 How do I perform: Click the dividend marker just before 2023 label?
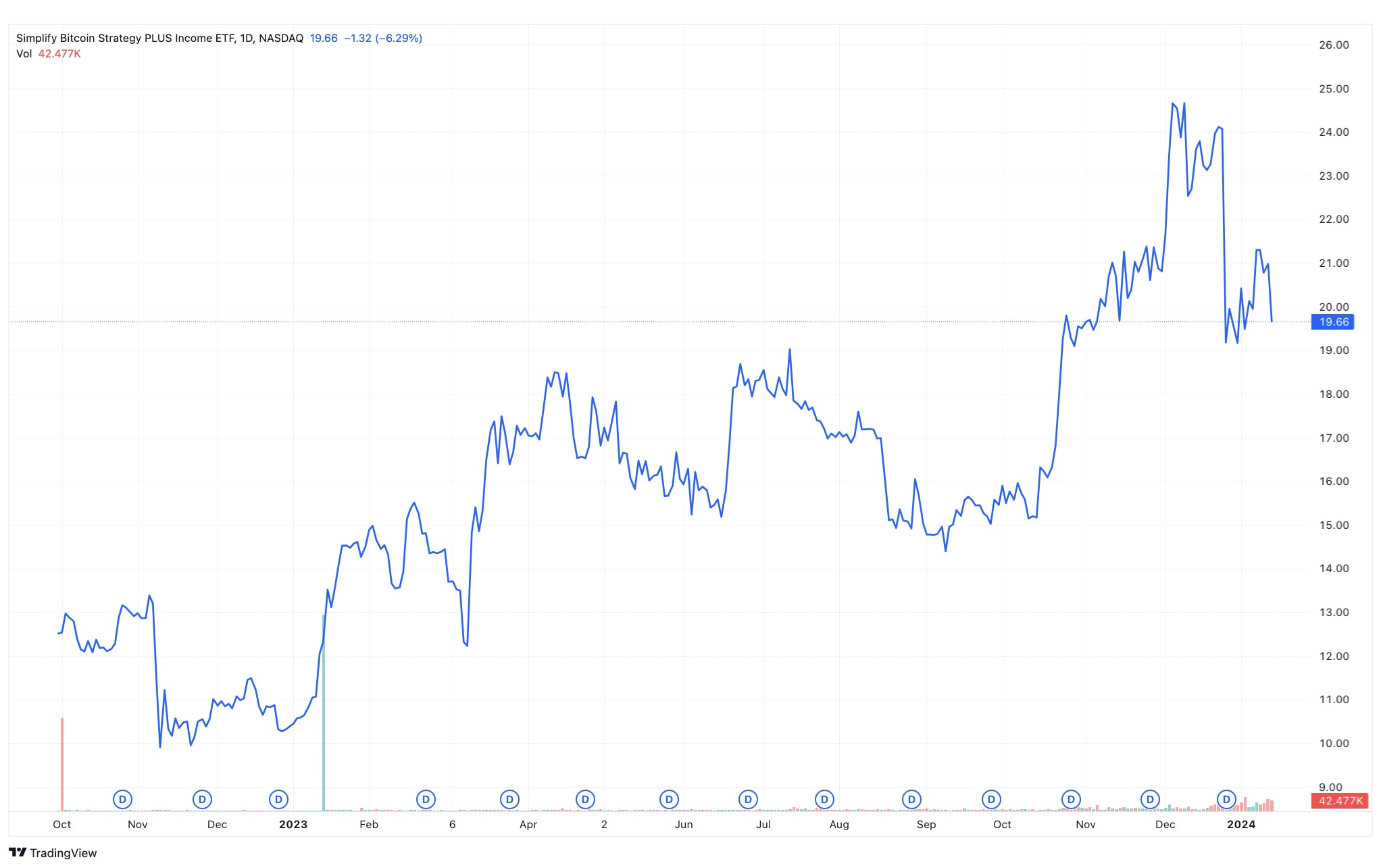(278, 800)
